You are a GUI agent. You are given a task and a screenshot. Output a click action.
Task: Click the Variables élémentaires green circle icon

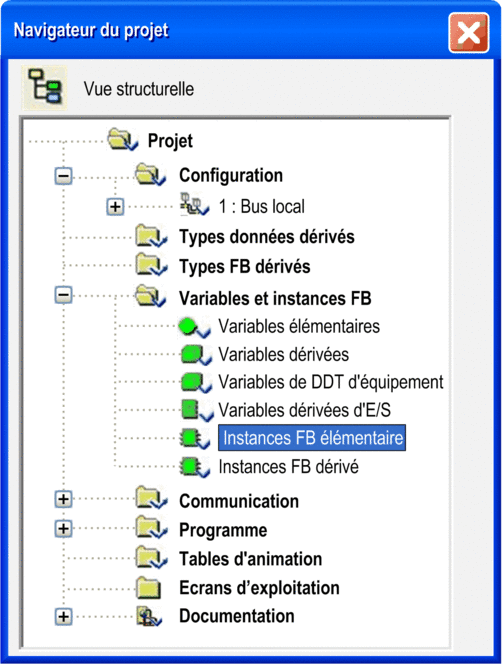194,327
